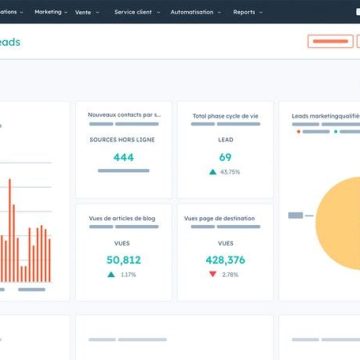Click the orange legend dot in Leads chart

click(x=299, y=132)
